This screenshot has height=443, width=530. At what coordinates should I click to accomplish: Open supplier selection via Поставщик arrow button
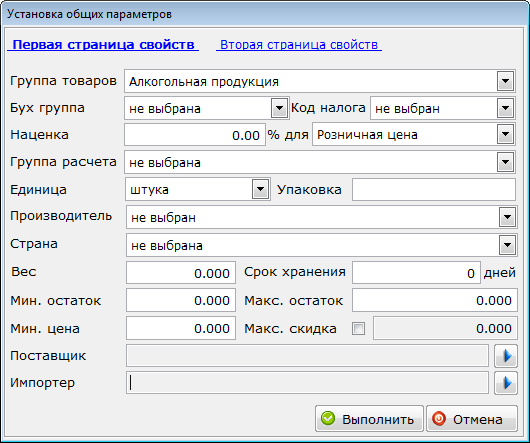[506, 356]
